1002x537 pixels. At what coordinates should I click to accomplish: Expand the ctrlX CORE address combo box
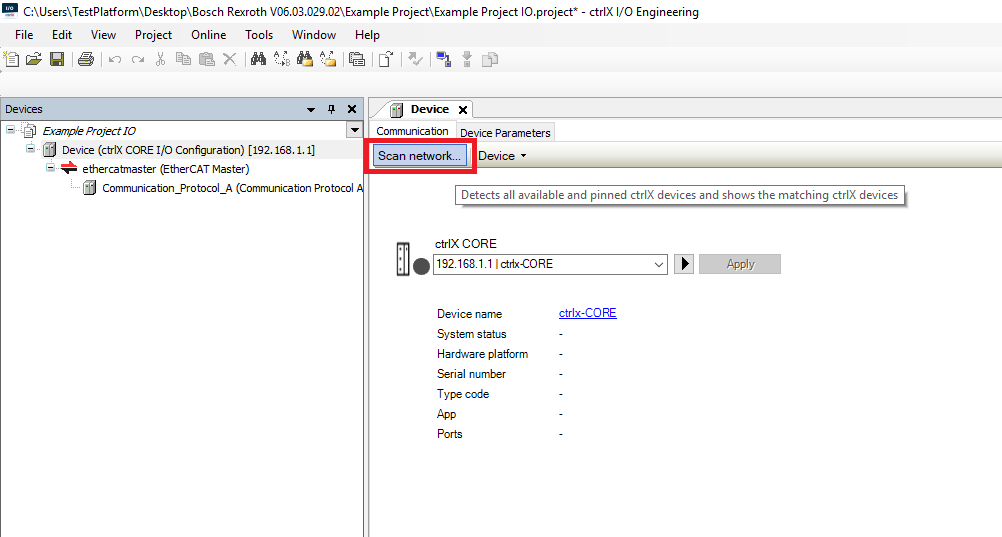(x=658, y=264)
